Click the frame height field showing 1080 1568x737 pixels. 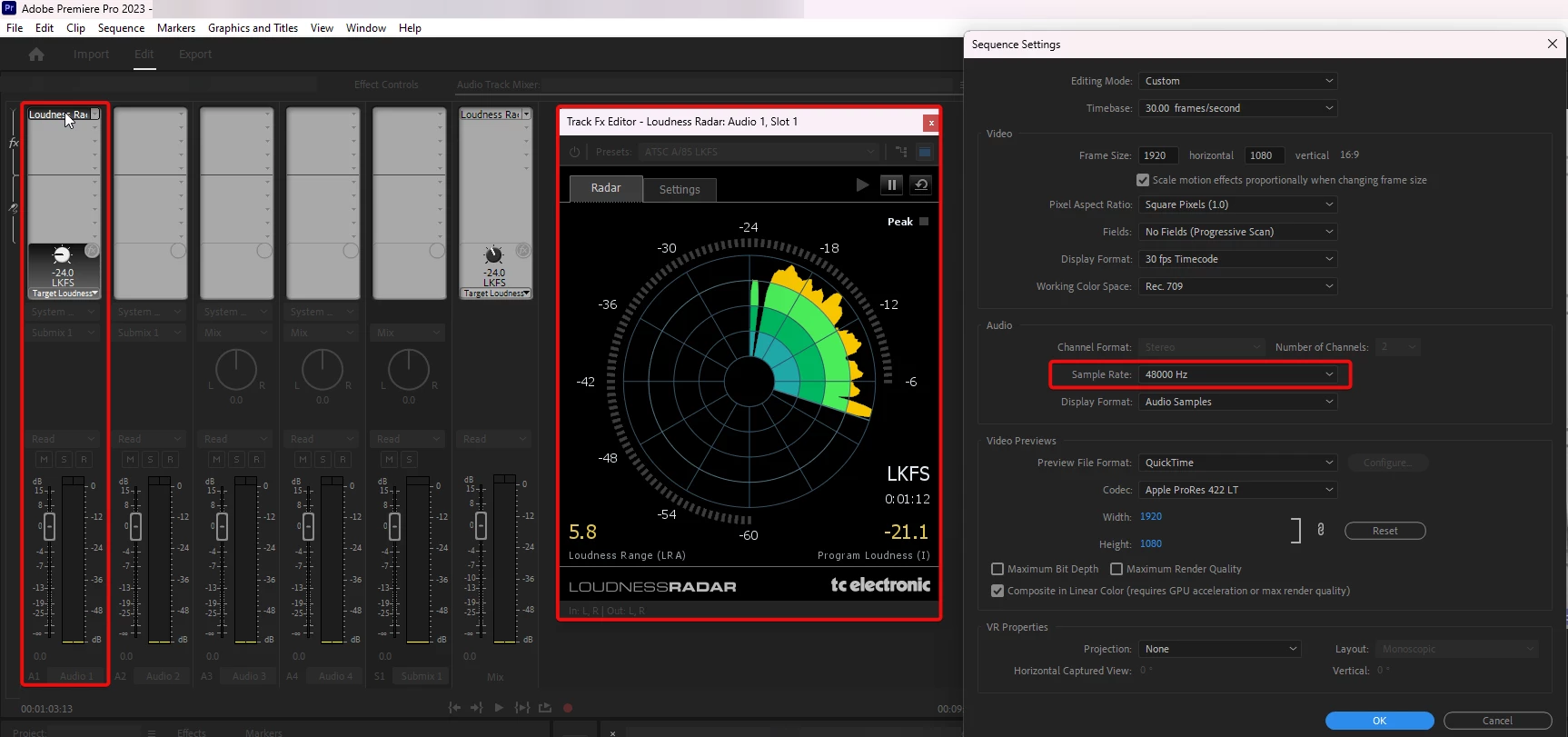1265,155
